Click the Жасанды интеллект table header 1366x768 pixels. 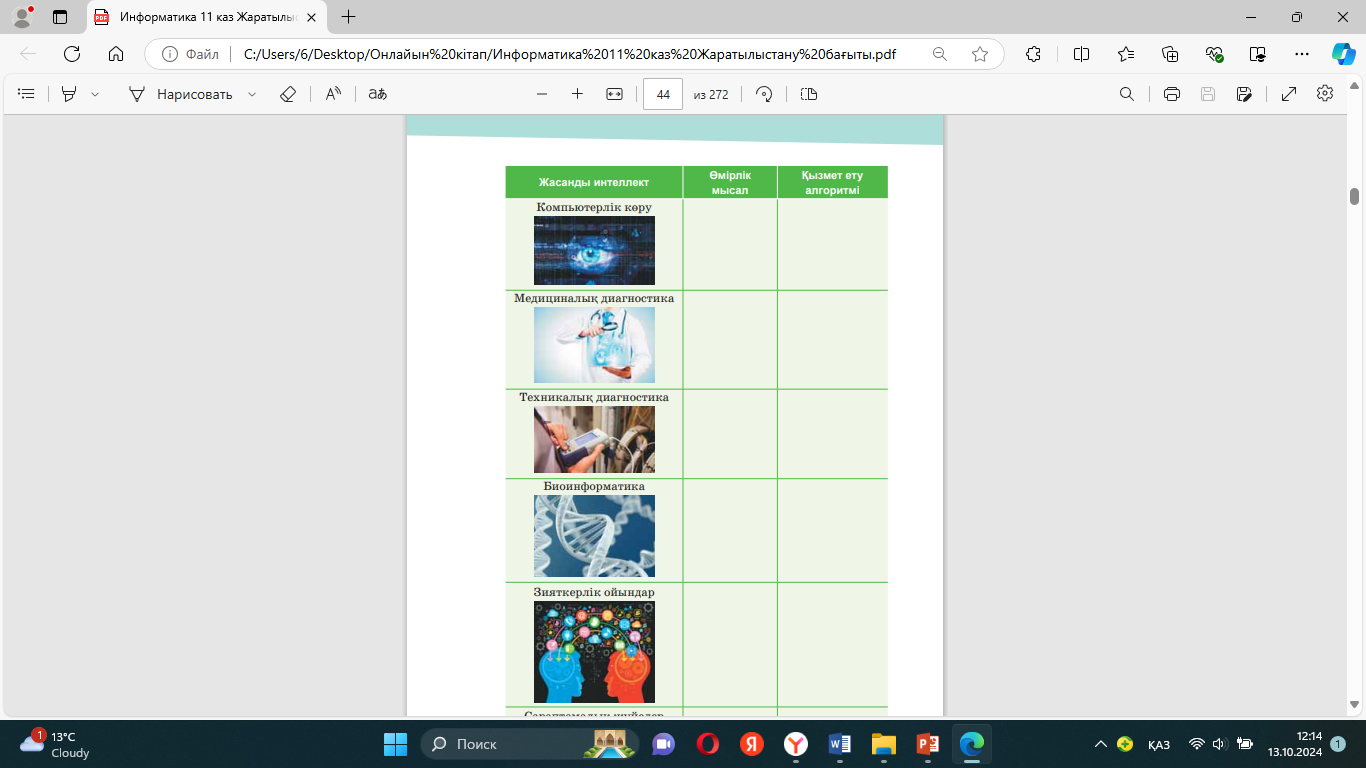pyautogui.click(x=594, y=182)
